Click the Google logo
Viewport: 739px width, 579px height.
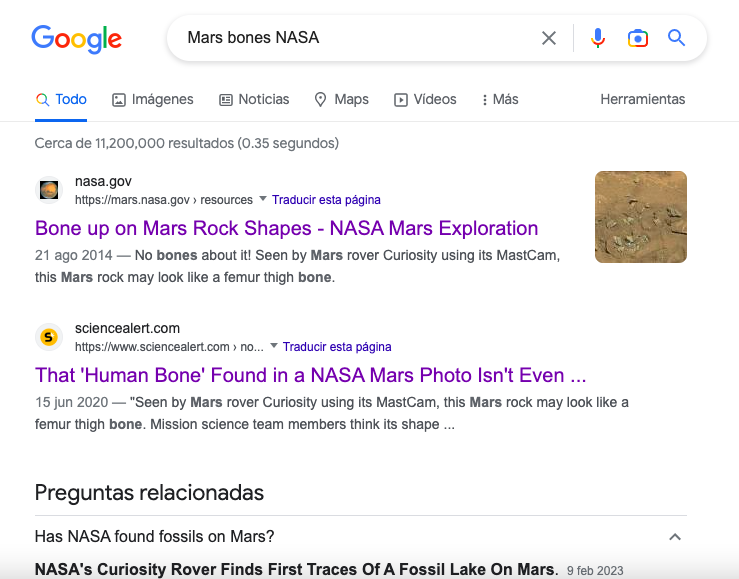point(76,39)
